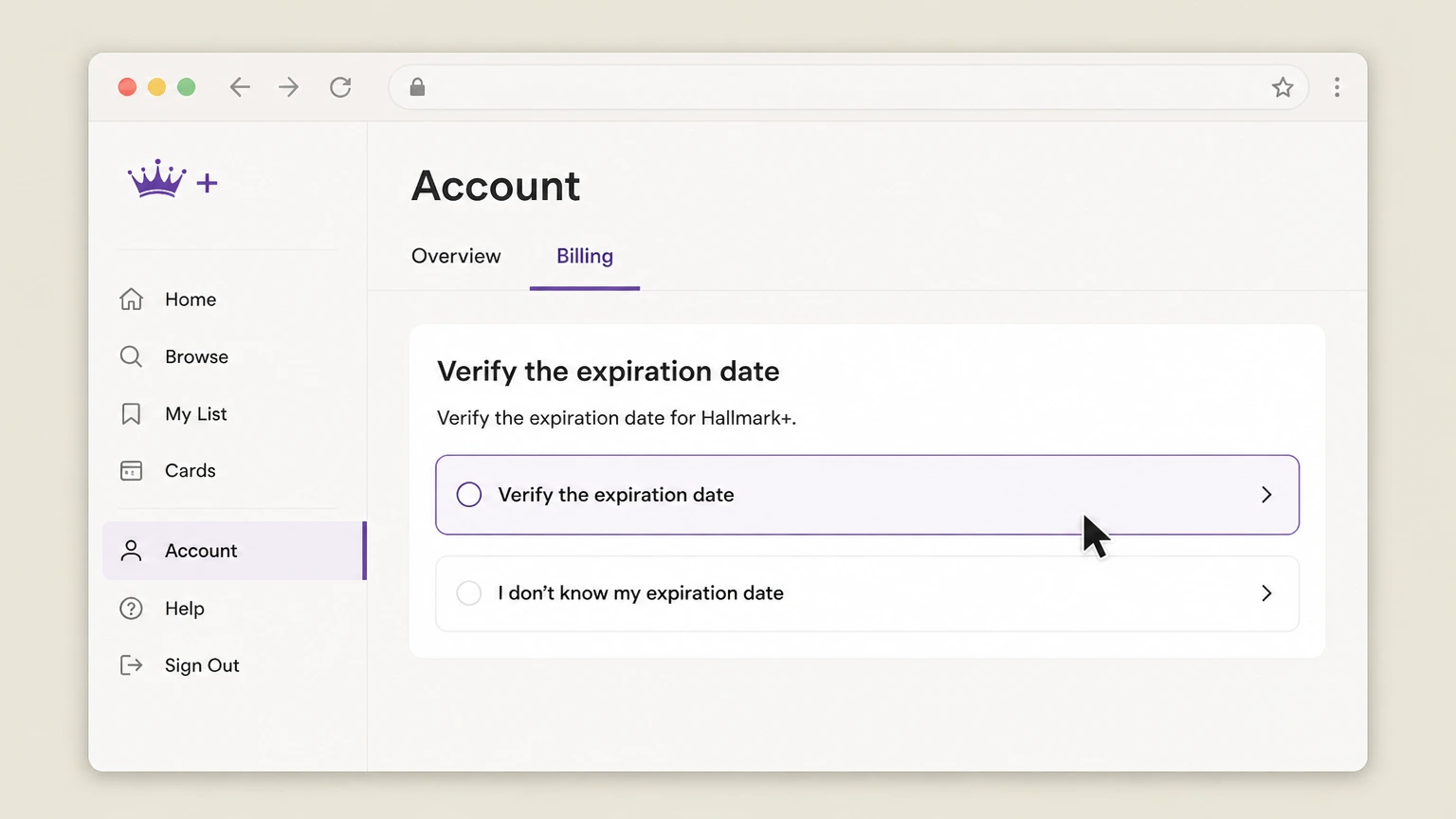Viewport: 1456px width, 819px height.
Task: Click the Cards icon in the sidebar
Action: point(131,471)
